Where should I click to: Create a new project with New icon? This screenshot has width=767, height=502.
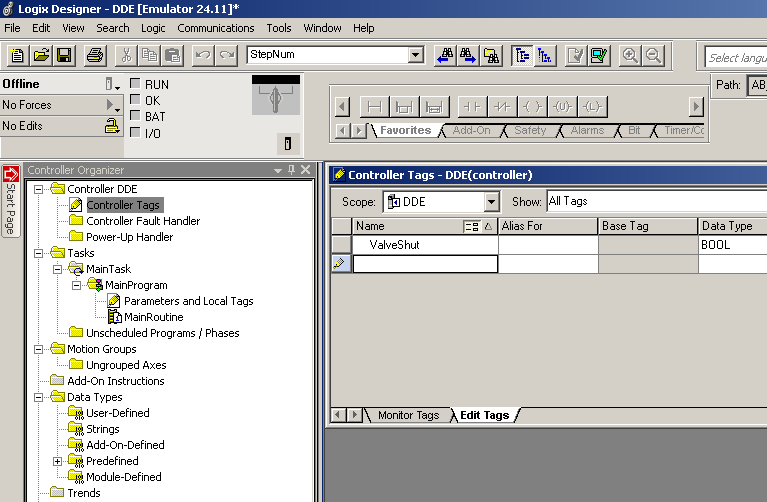18,55
